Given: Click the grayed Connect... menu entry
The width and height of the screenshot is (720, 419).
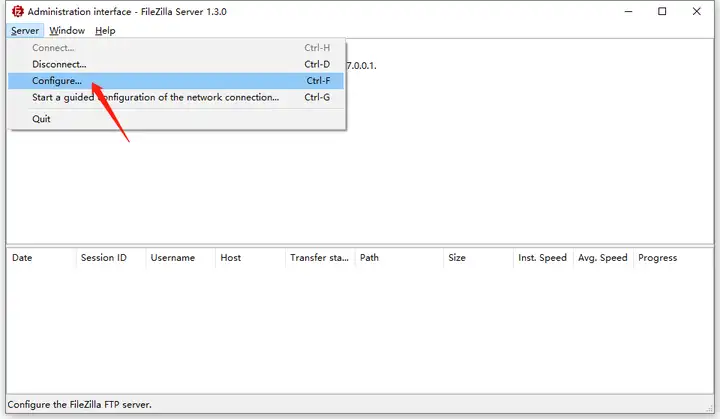Looking at the screenshot, I should (176, 48).
